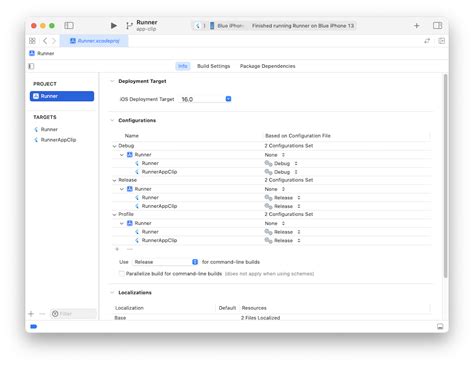Collapse the Runner project under Debug

point(122,155)
